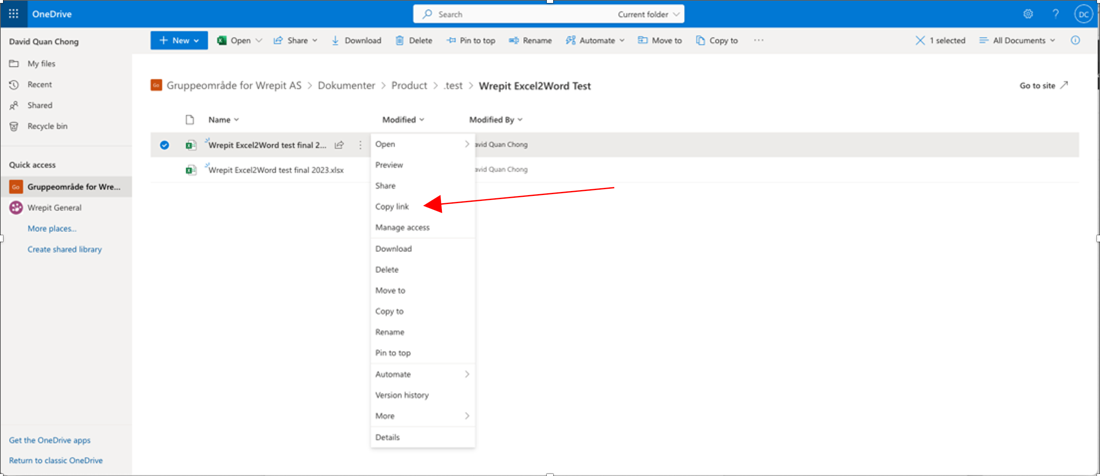Image resolution: width=1100 pixels, height=476 pixels.
Task: Open the Name column sort dropdown
Action: 224,120
